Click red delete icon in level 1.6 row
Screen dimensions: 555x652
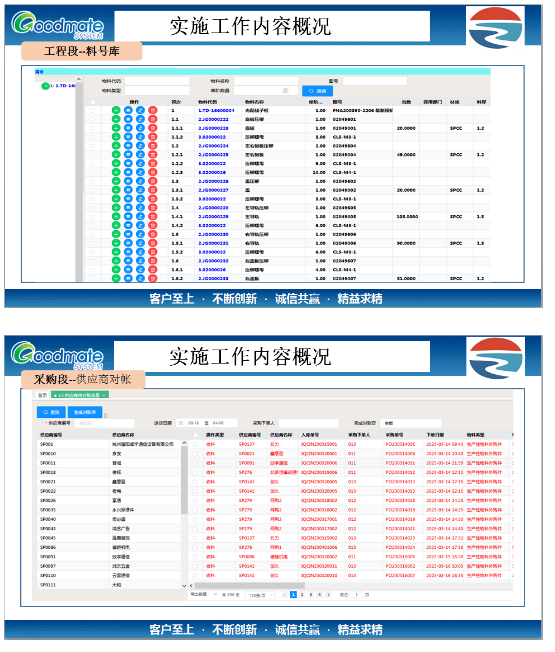(x=153, y=261)
